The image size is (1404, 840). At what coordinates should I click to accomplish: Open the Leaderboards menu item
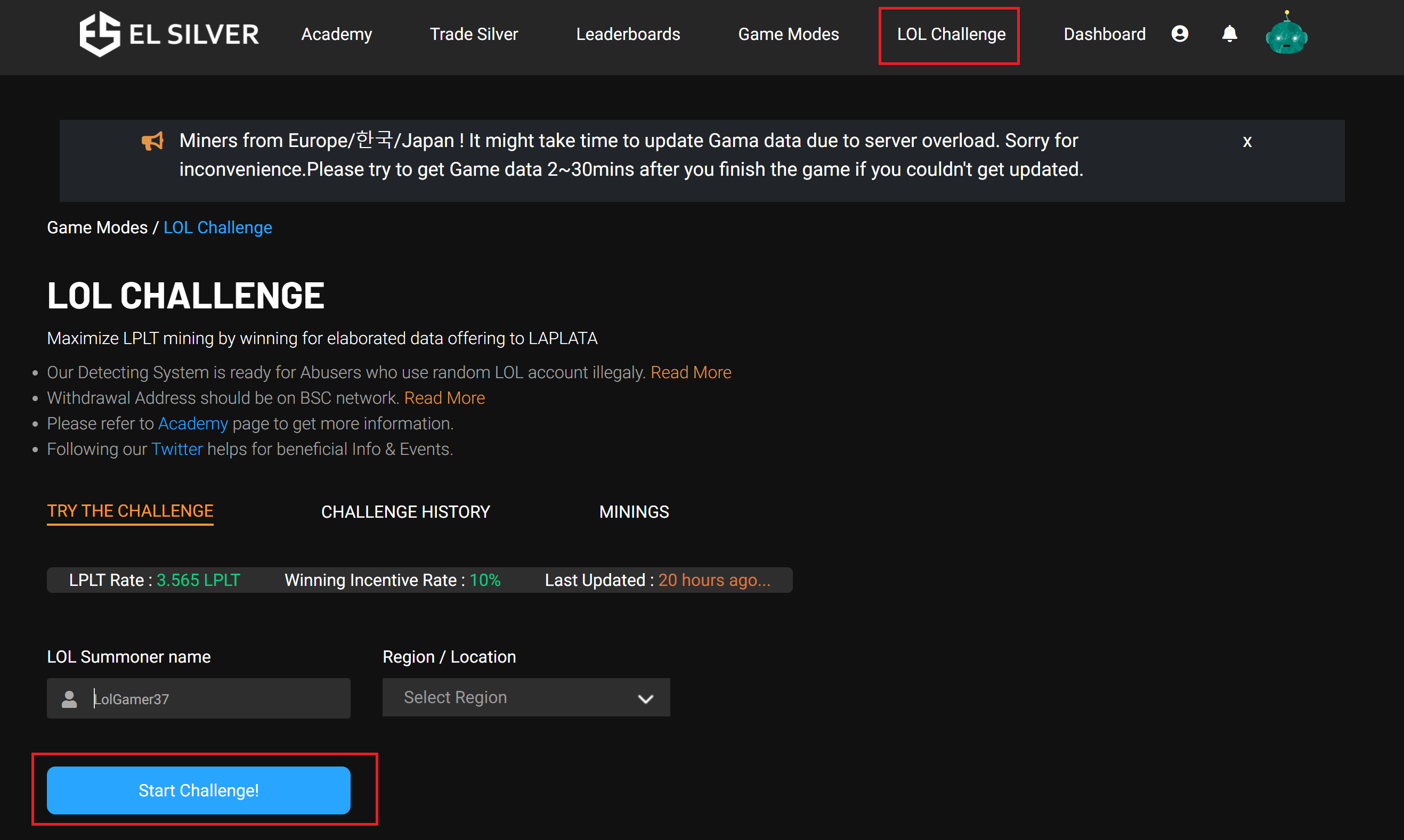pyautogui.click(x=628, y=34)
